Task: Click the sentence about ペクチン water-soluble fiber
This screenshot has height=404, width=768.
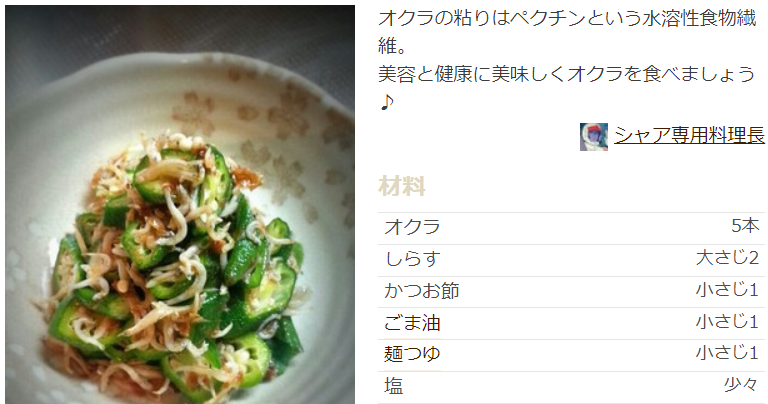Action: (567, 32)
